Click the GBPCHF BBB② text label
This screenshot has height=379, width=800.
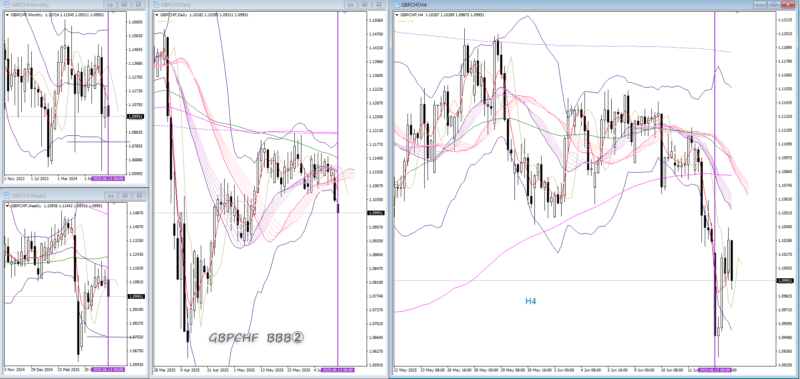click(257, 338)
